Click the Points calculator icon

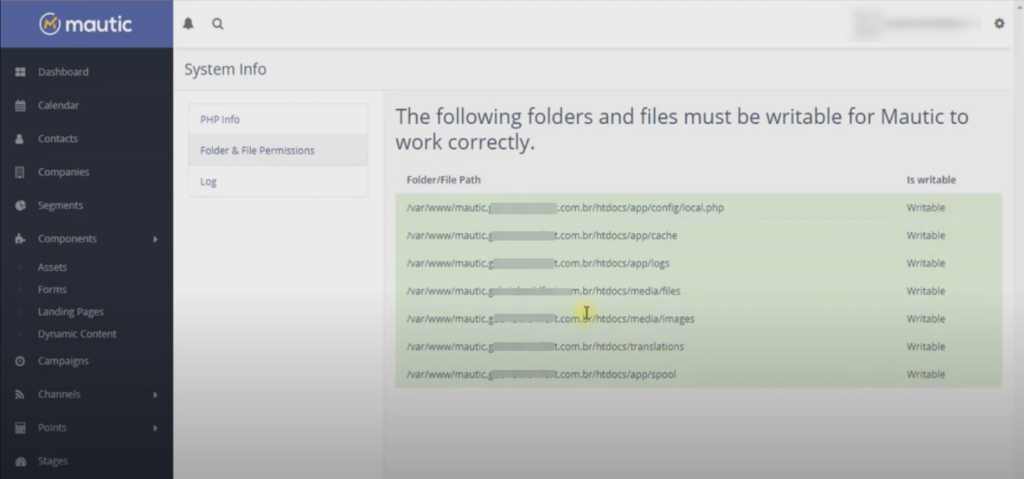click(x=20, y=427)
